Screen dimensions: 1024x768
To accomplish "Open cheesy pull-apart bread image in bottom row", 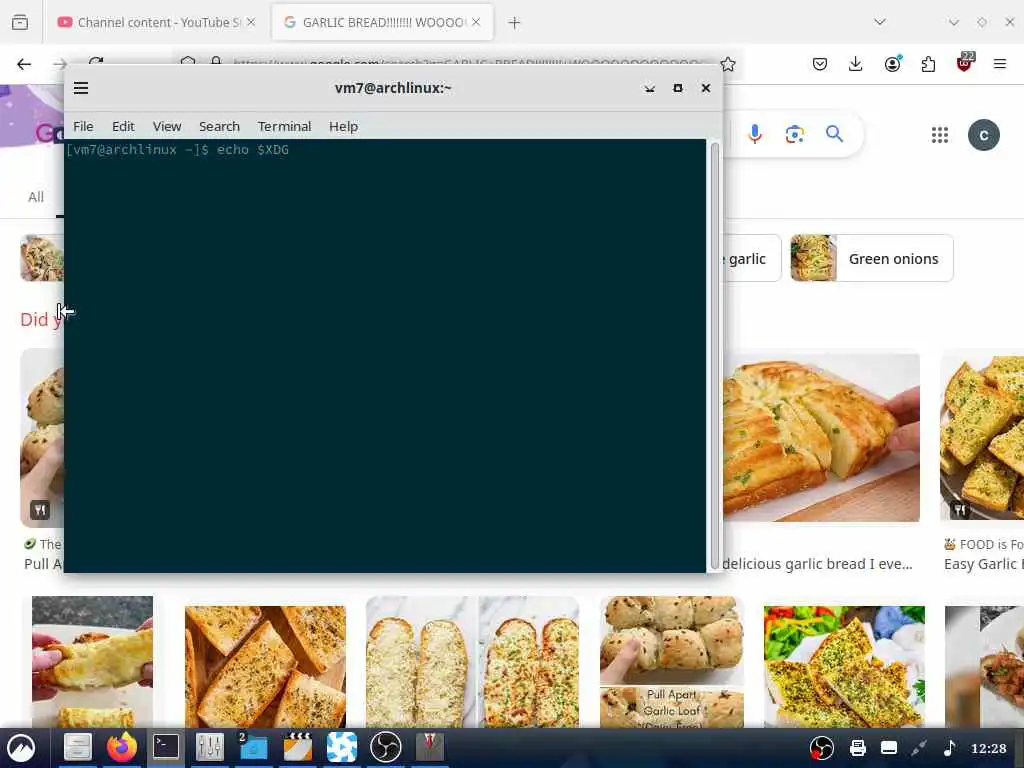I will [92, 662].
